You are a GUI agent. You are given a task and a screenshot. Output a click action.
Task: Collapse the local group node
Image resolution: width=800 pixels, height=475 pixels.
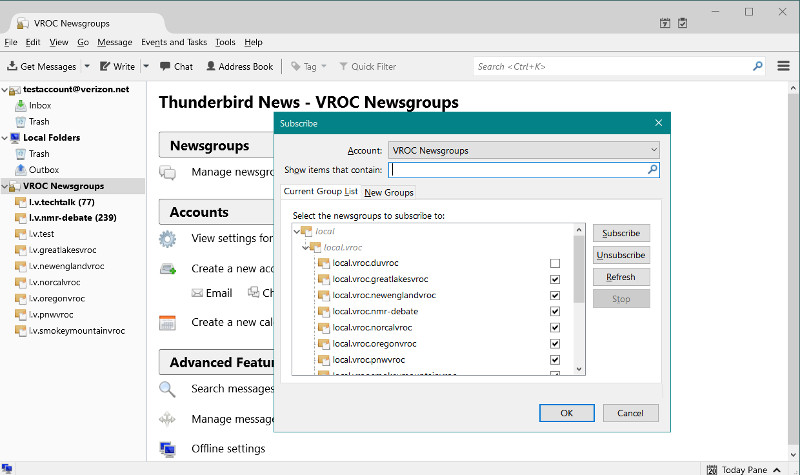click(297, 231)
